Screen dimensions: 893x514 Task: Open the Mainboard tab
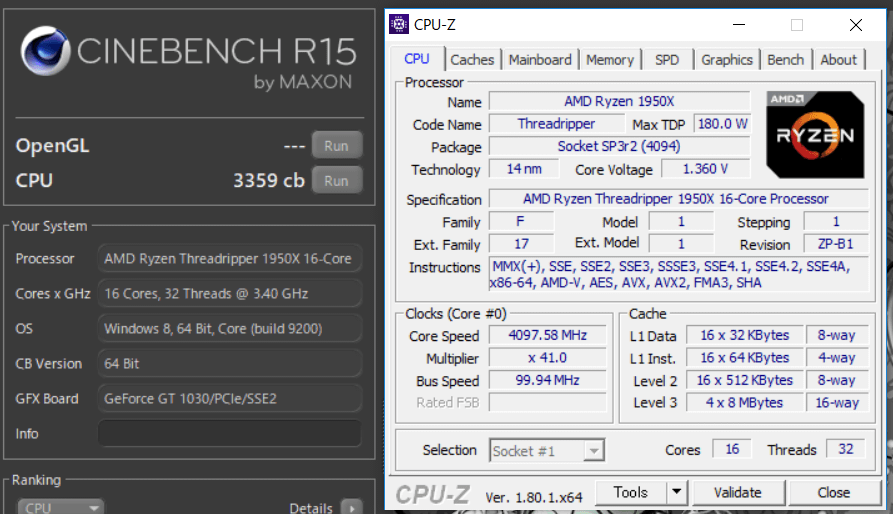point(540,60)
